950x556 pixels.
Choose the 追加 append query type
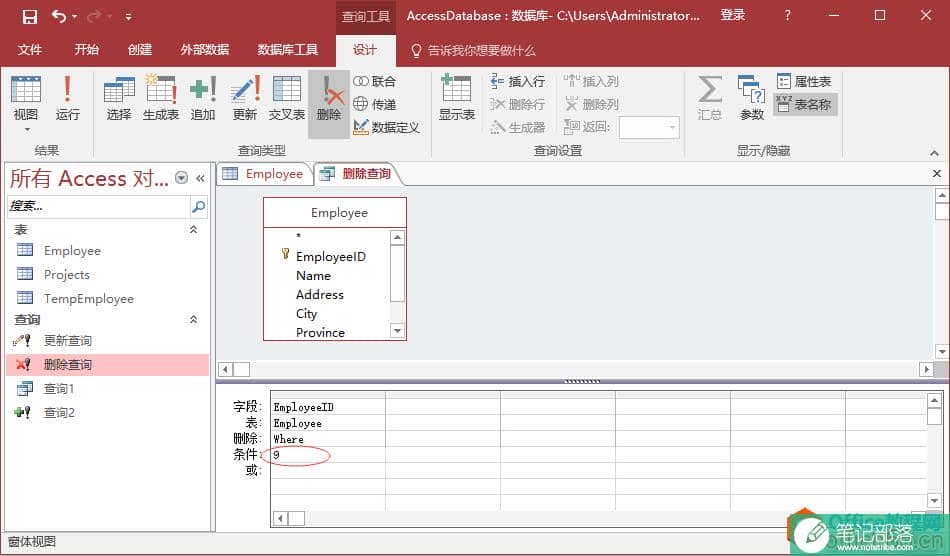click(x=203, y=98)
